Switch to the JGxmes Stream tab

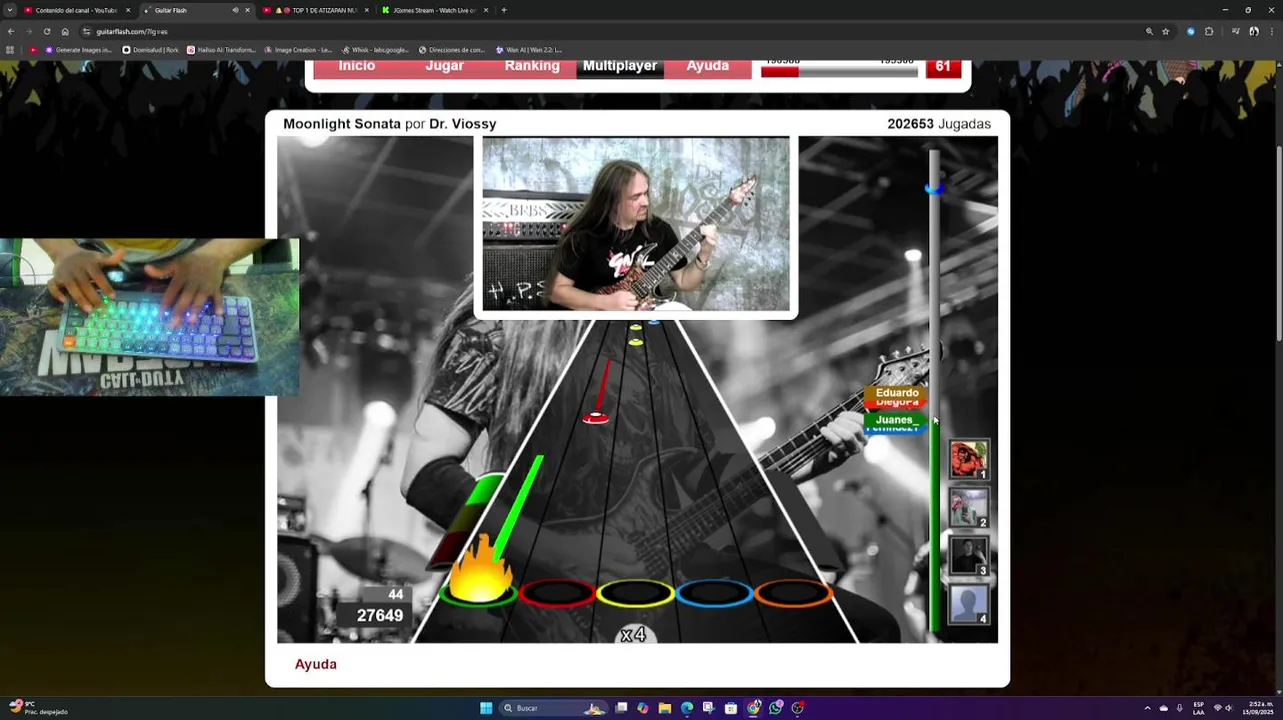tap(434, 10)
